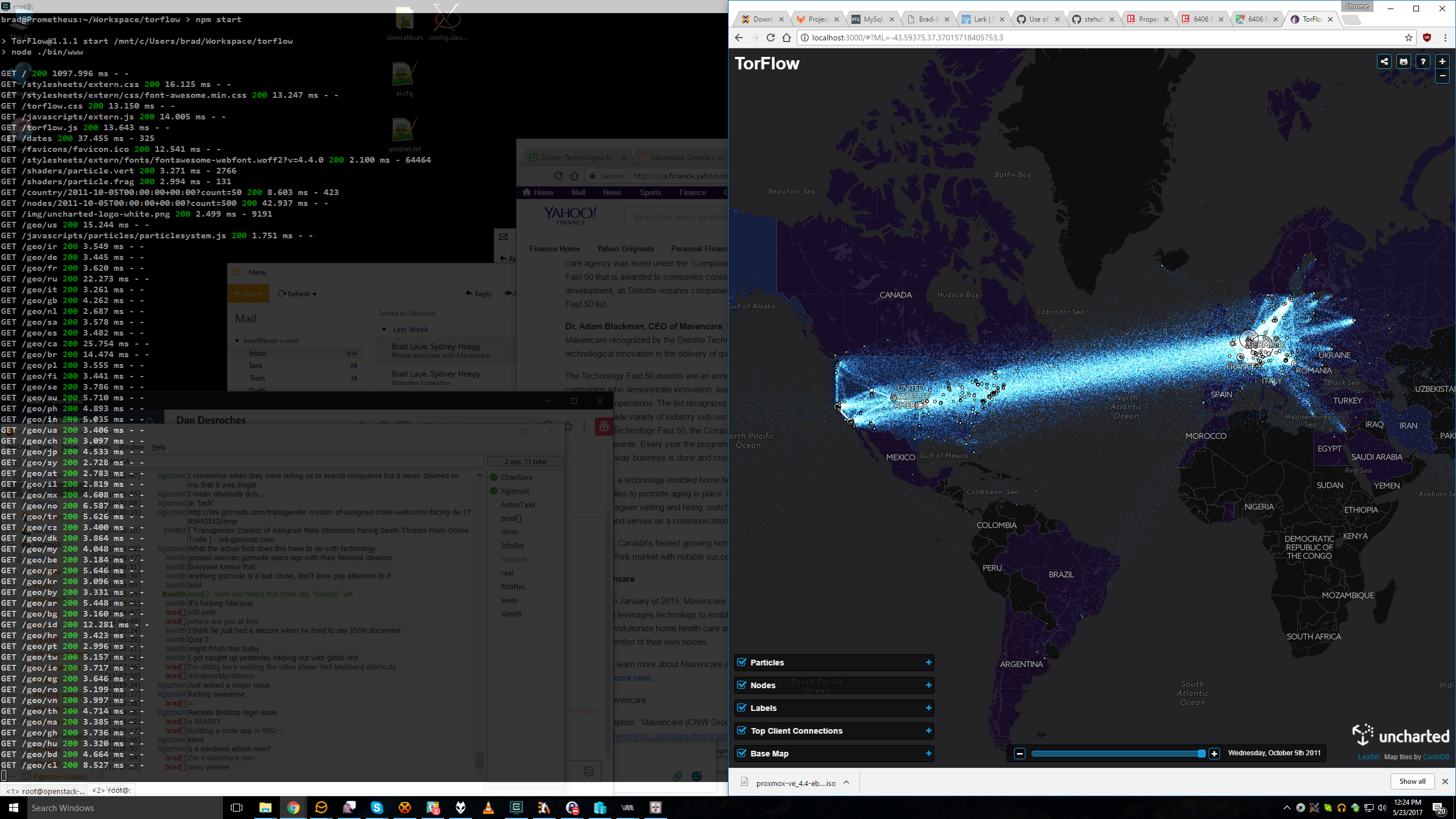Open the TorFlow help question-mark button

[1423, 61]
